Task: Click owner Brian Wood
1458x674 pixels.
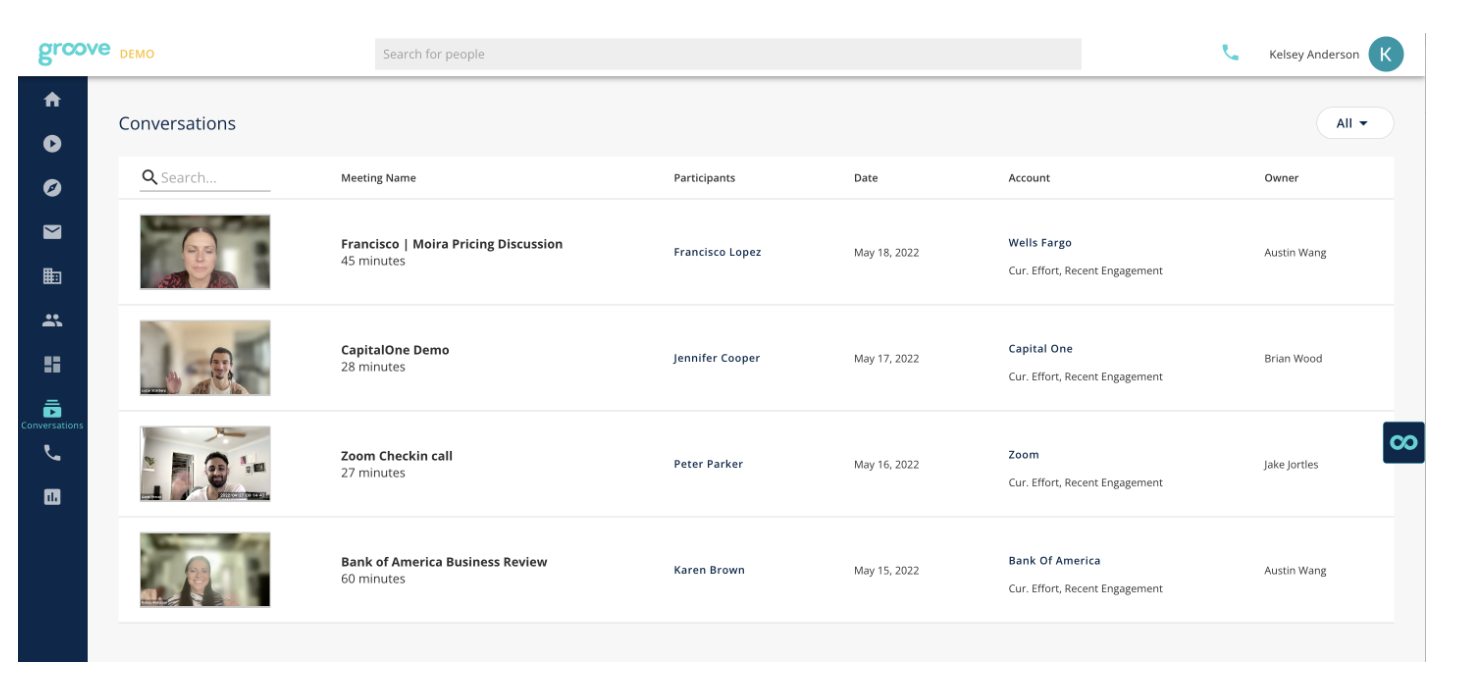Action: click(1293, 359)
